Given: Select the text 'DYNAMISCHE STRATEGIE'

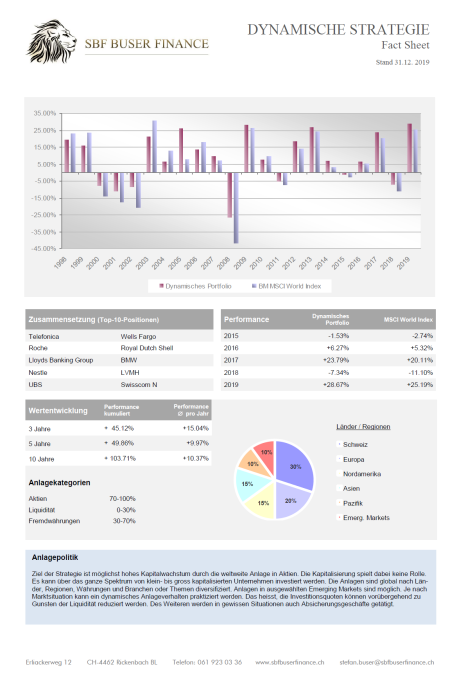Looking at the screenshot, I should click(338, 29).
